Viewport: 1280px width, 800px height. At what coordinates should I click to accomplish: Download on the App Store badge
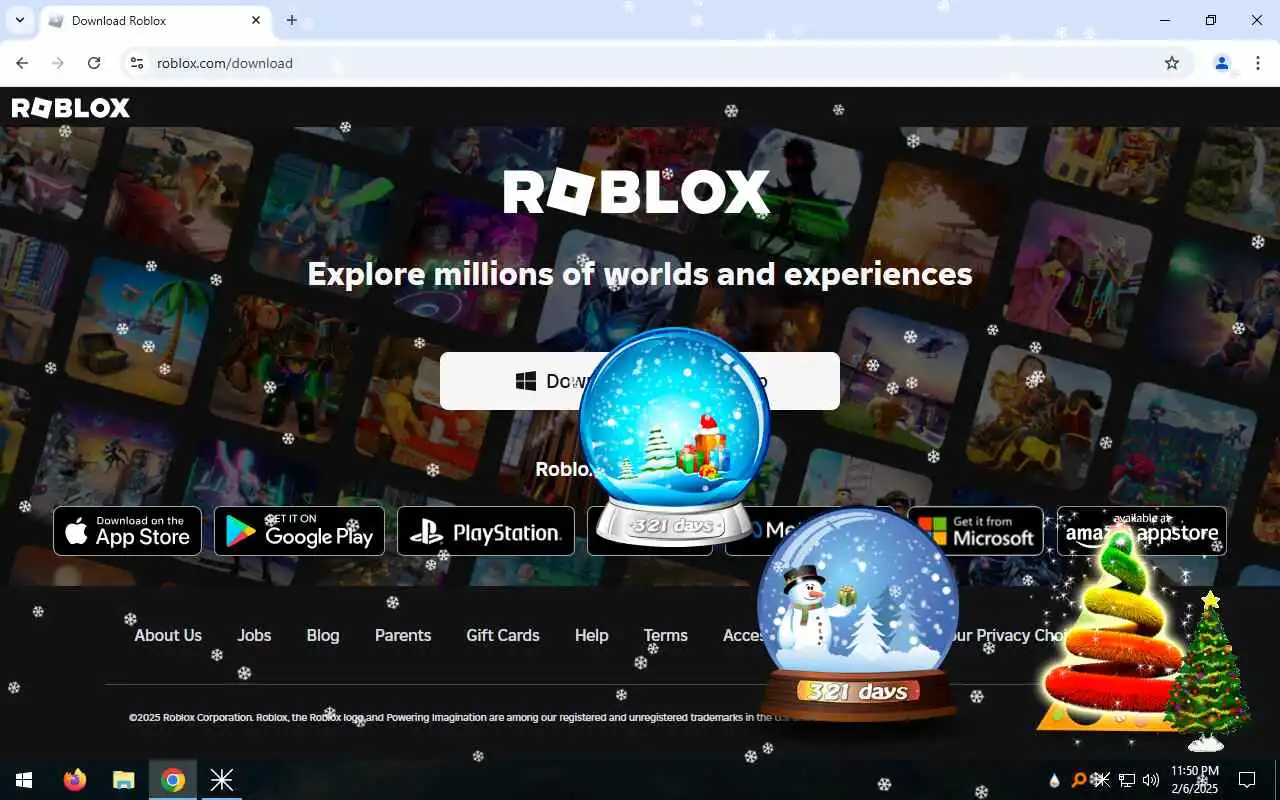(x=127, y=531)
